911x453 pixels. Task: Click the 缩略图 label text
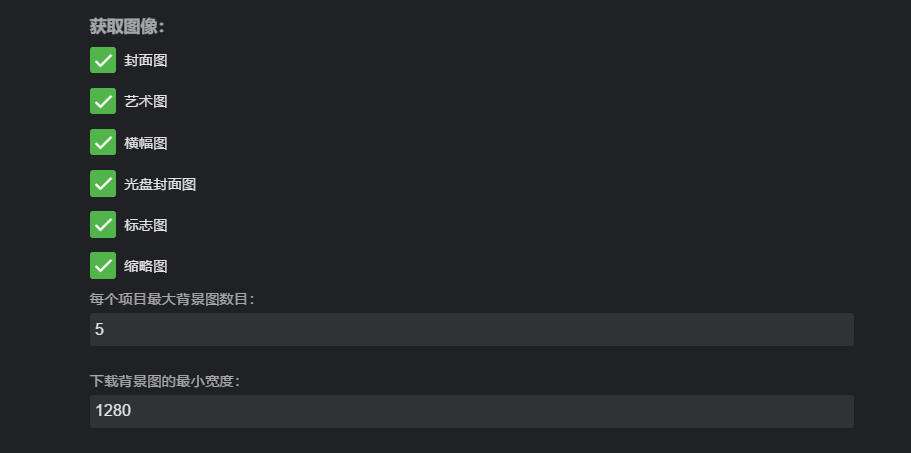pos(145,266)
